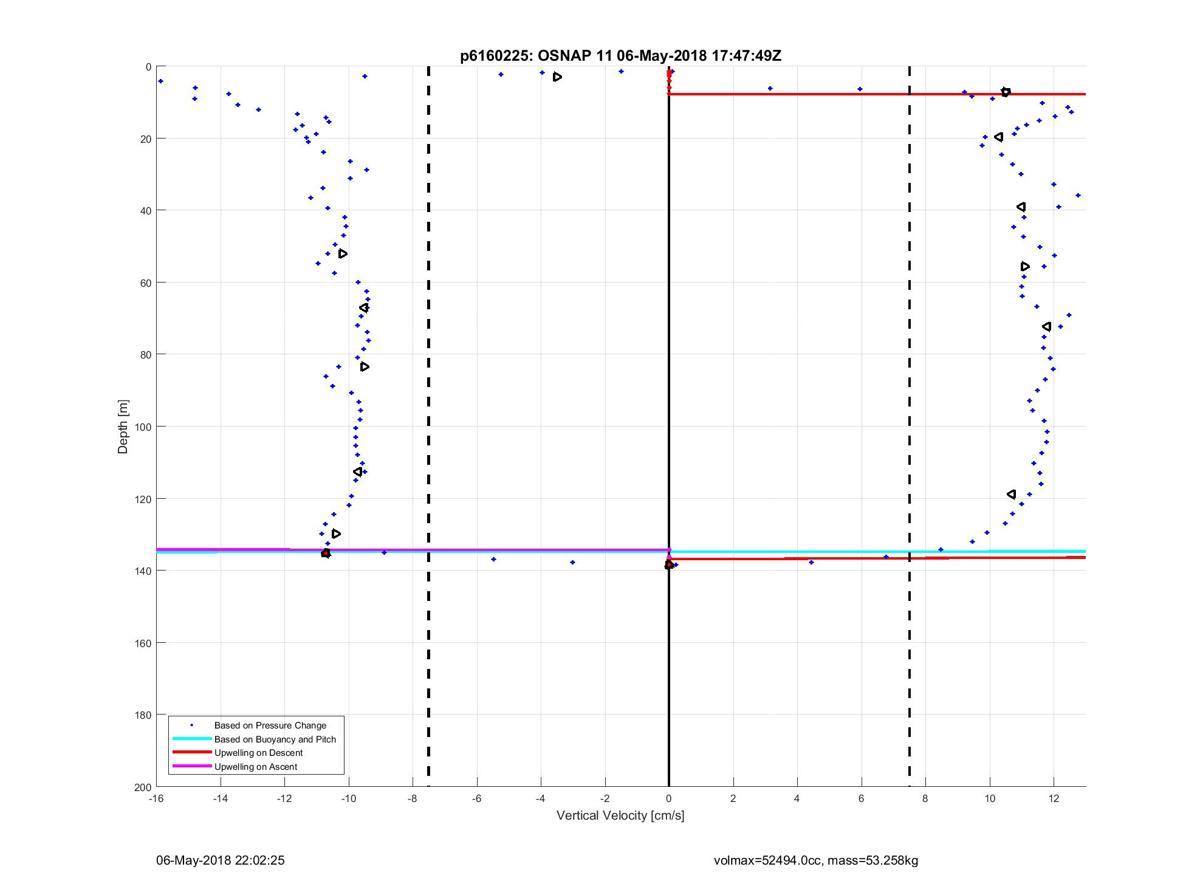Click the triangle marker near -3.5 cm/s at surface
1200x885 pixels.
557,77
